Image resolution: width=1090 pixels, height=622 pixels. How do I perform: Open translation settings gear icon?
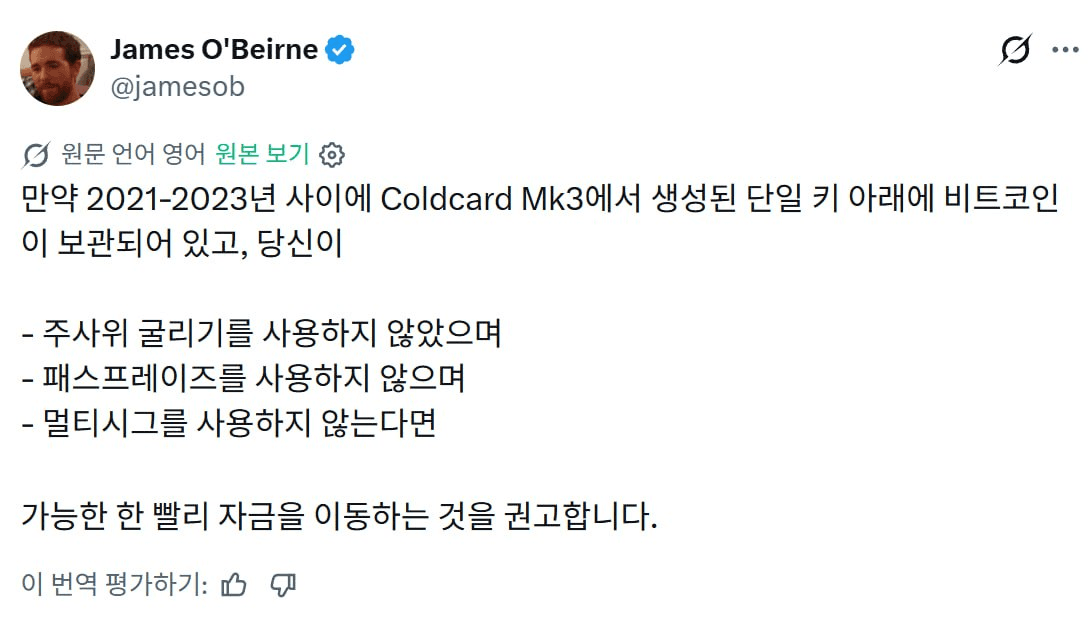click(x=332, y=154)
